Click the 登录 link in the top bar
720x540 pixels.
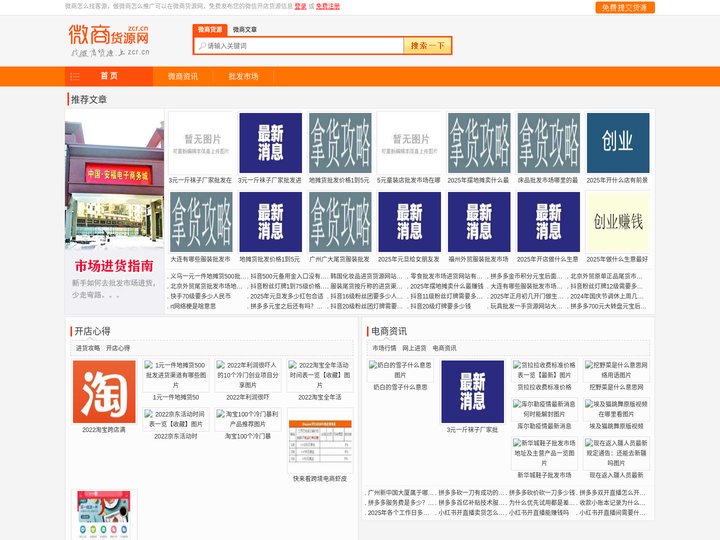pyautogui.click(x=300, y=6)
